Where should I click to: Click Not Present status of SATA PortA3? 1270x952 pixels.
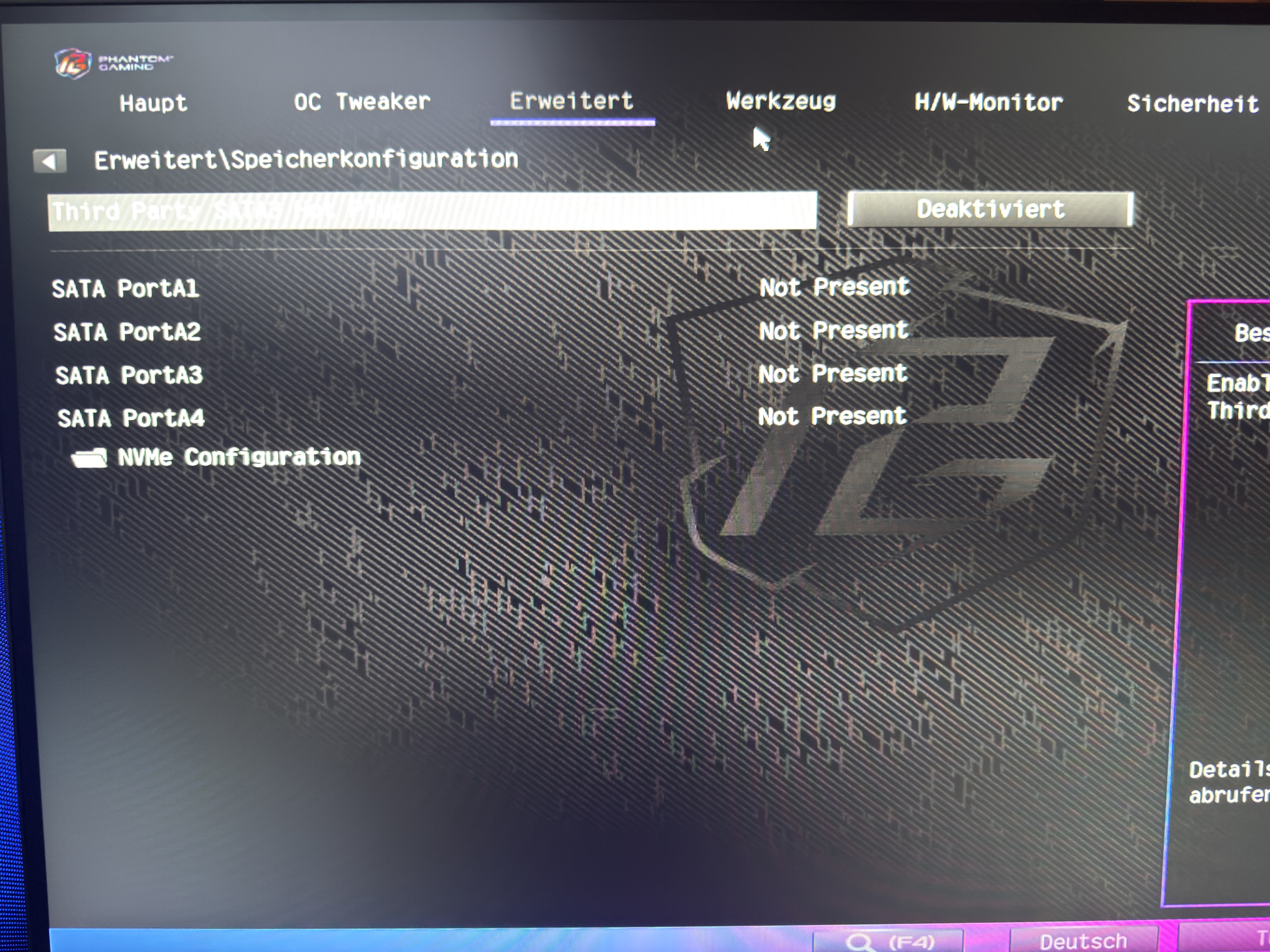pos(832,374)
